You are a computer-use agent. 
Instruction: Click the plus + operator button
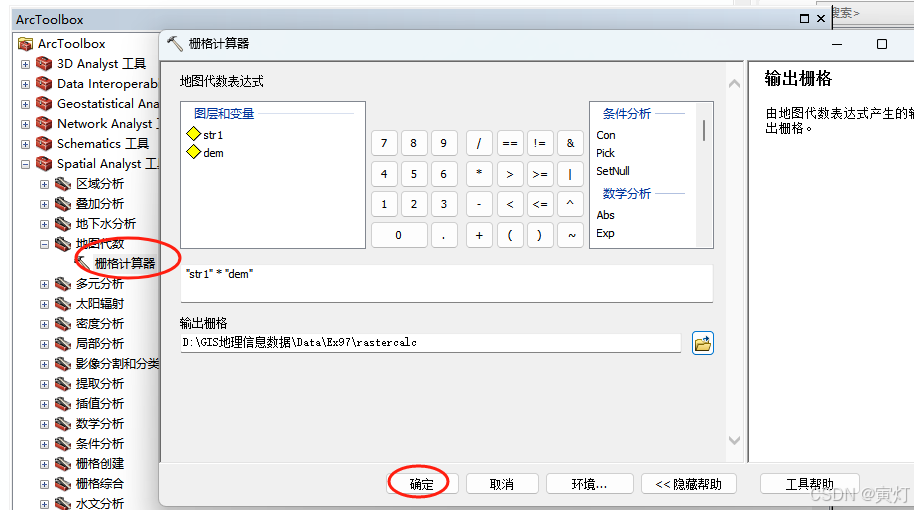click(479, 235)
